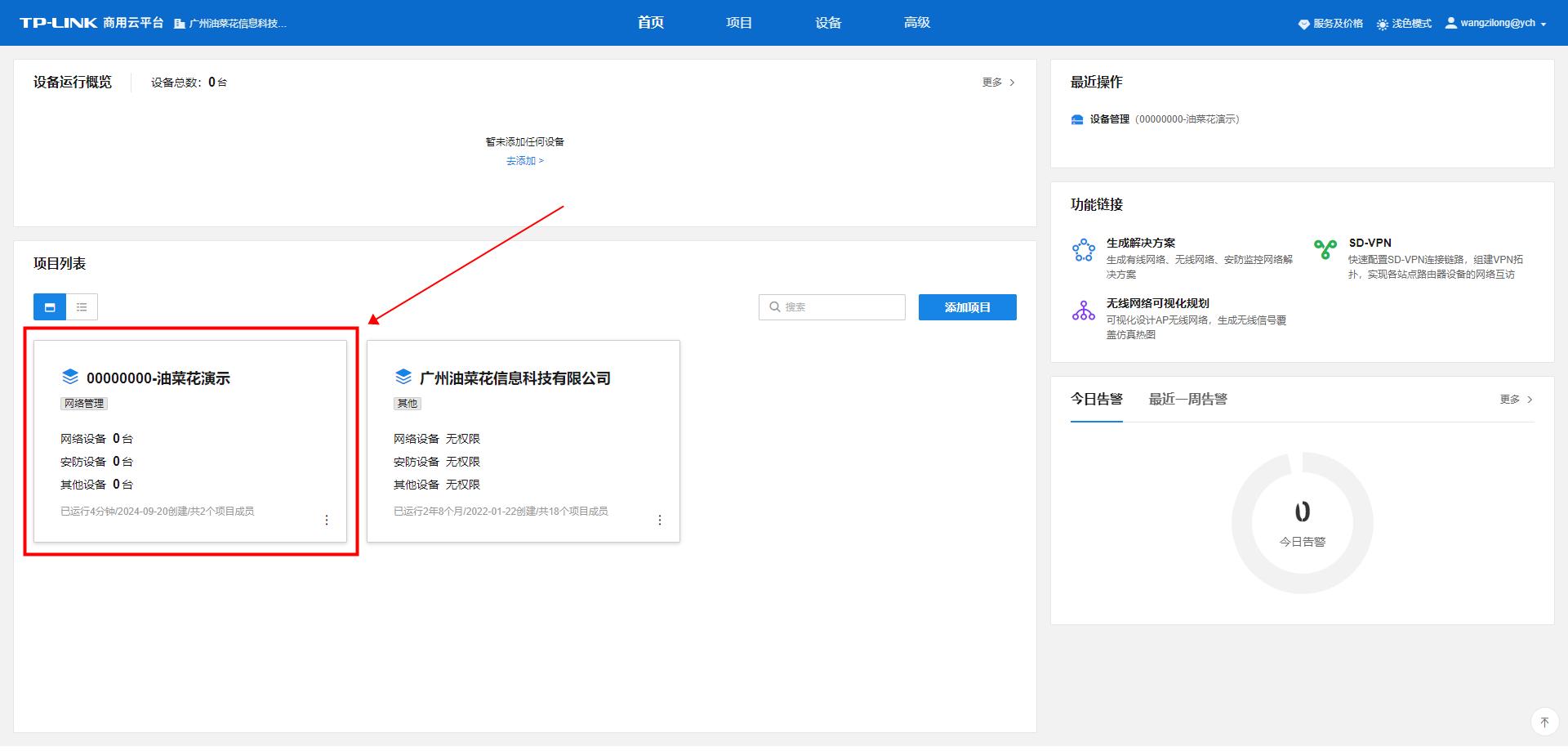Click the 添加项目 button
The width and height of the screenshot is (1568, 751).
click(x=968, y=307)
